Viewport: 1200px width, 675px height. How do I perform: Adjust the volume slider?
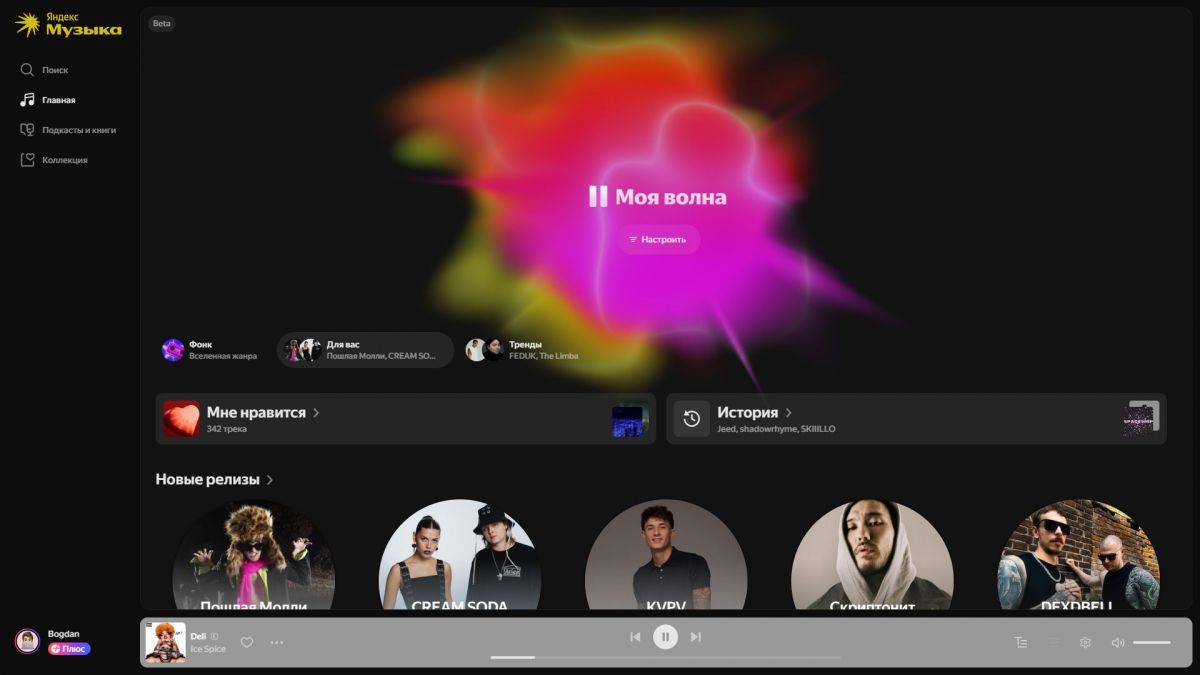coord(1152,642)
